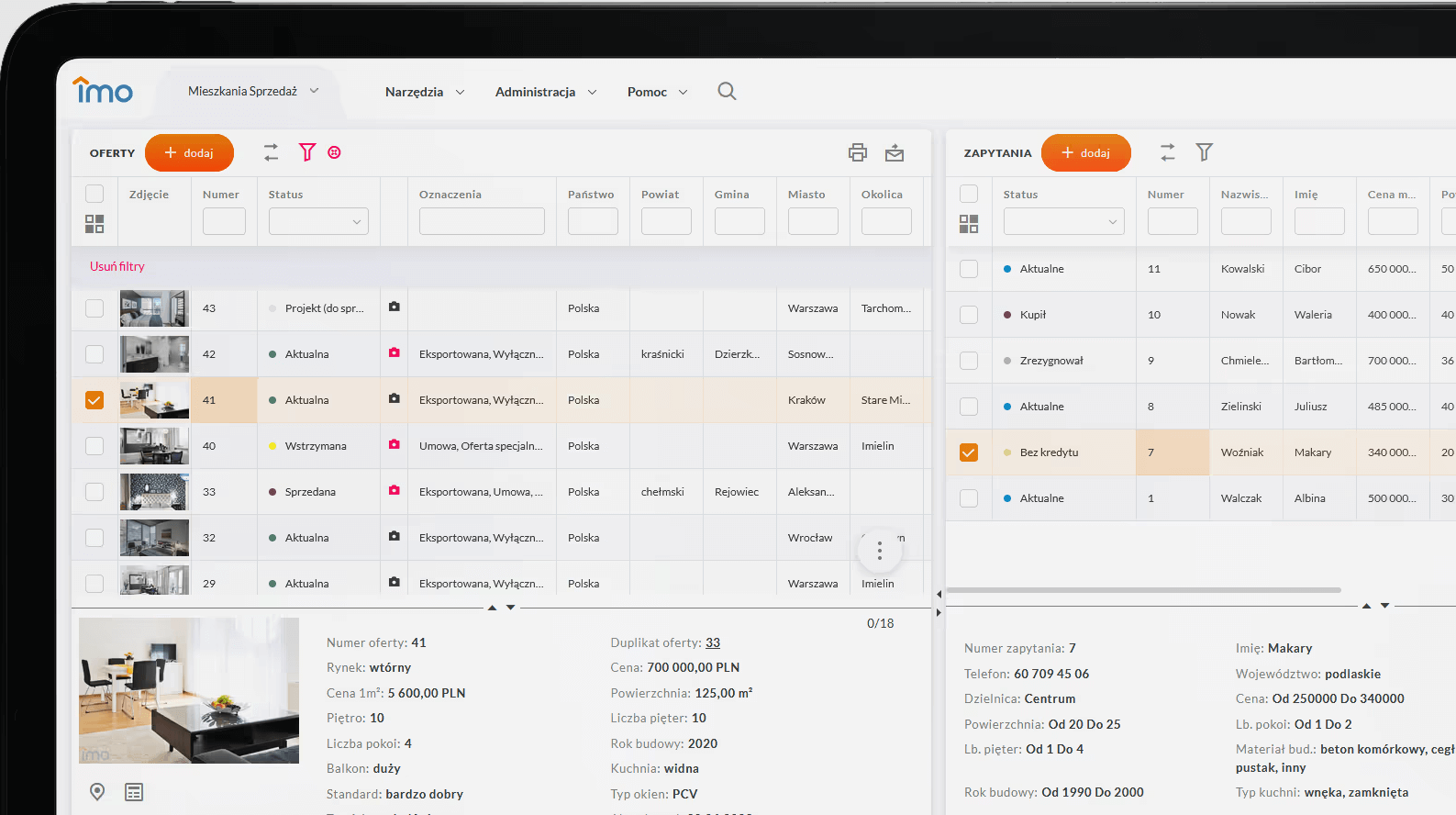The width and height of the screenshot is (1456, 815).
Task: Expand Status filter dropdown in Oferty
Action: click(318, 221)
